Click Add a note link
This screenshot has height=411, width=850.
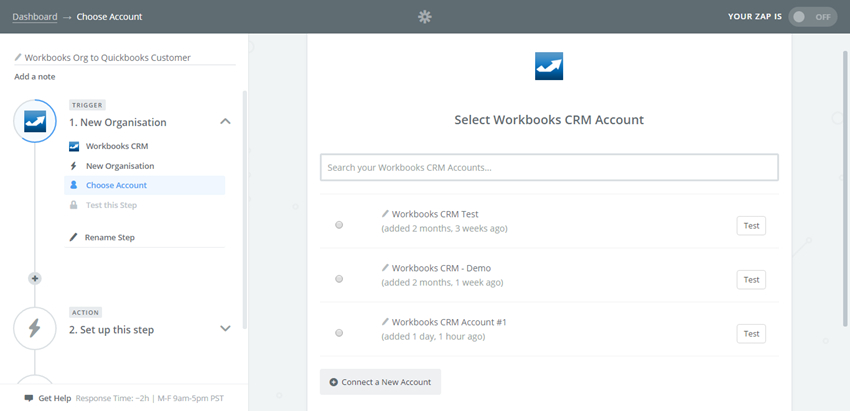click(35, 76)
